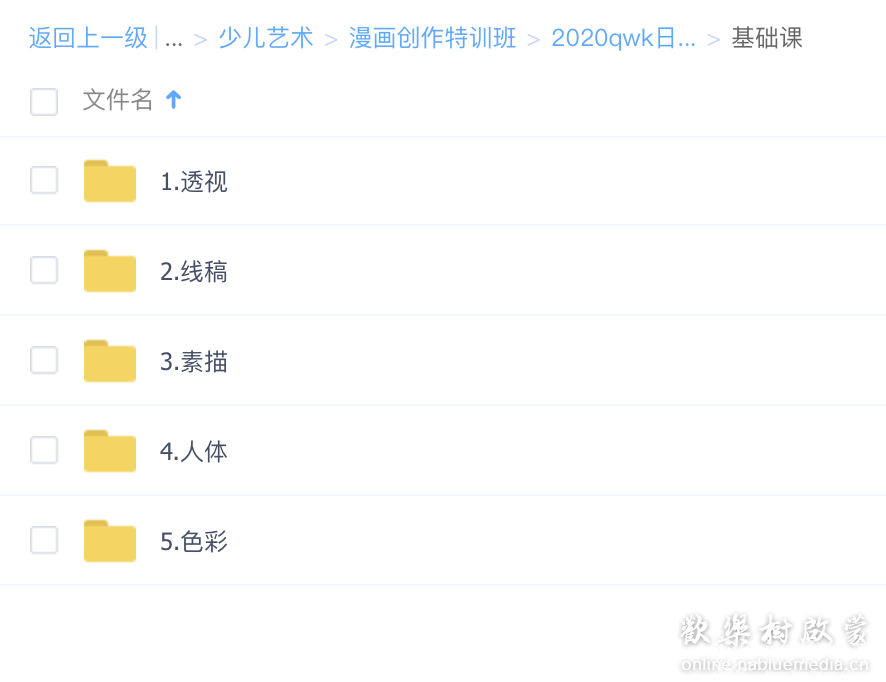The width and height of the screenshot is (886, 682).
Task: Sort list by 文件名 column header
Action: tap(118, 100)
